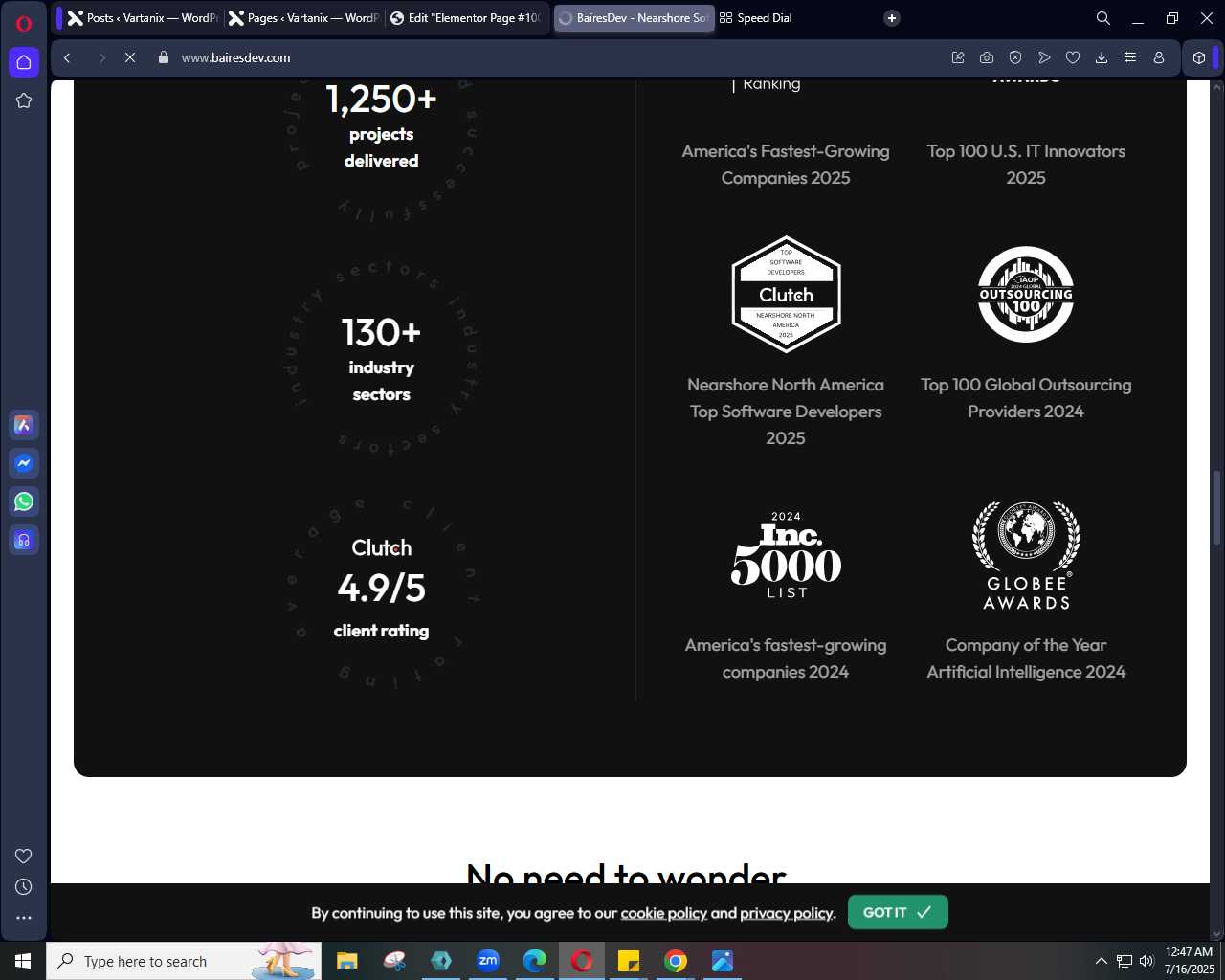This screenshot has height=980, width=1225.
Task: Open the Downloads icon
Action: click(x=1102, y=57)
